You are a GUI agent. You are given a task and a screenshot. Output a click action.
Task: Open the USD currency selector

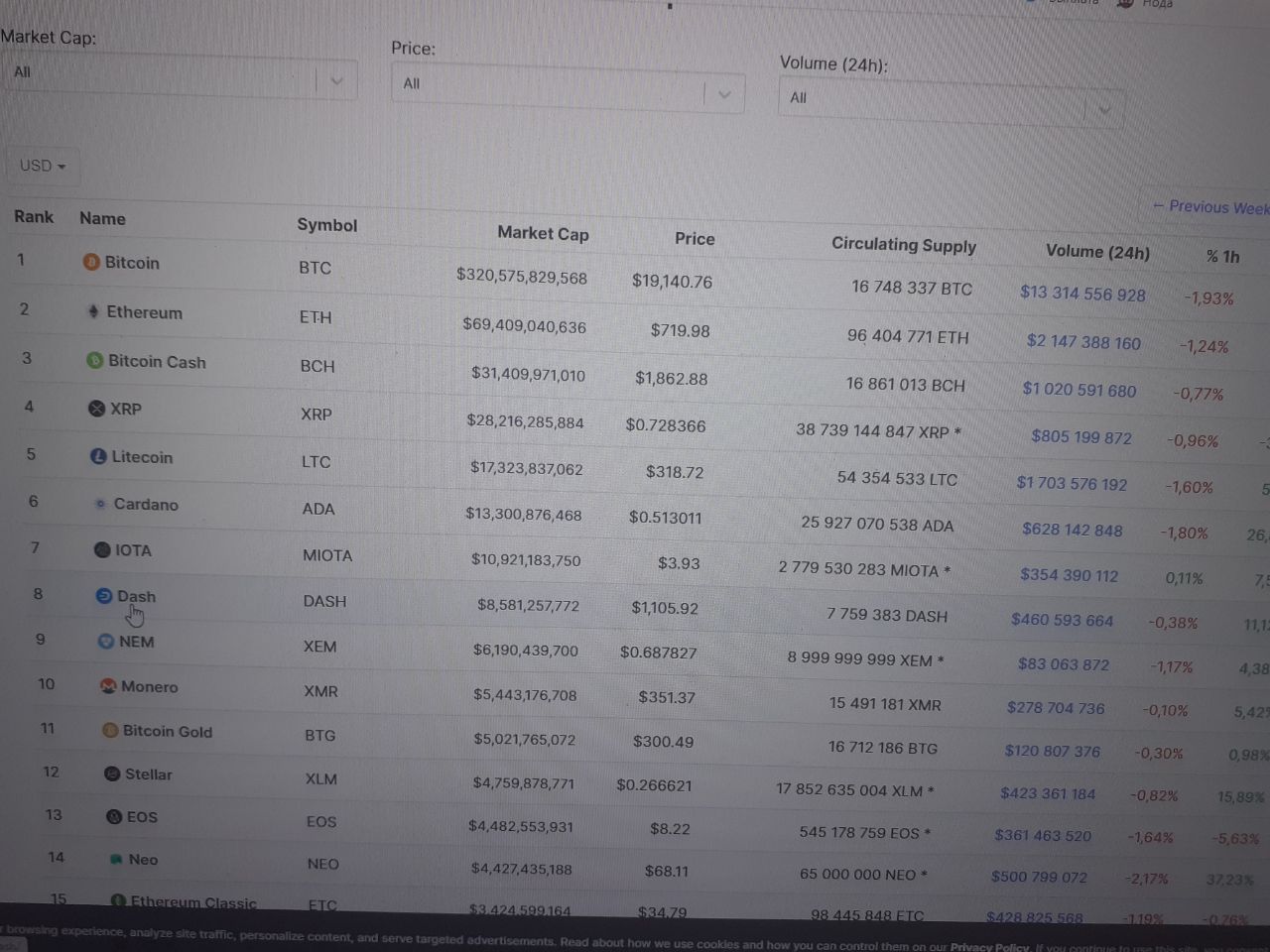43,166
